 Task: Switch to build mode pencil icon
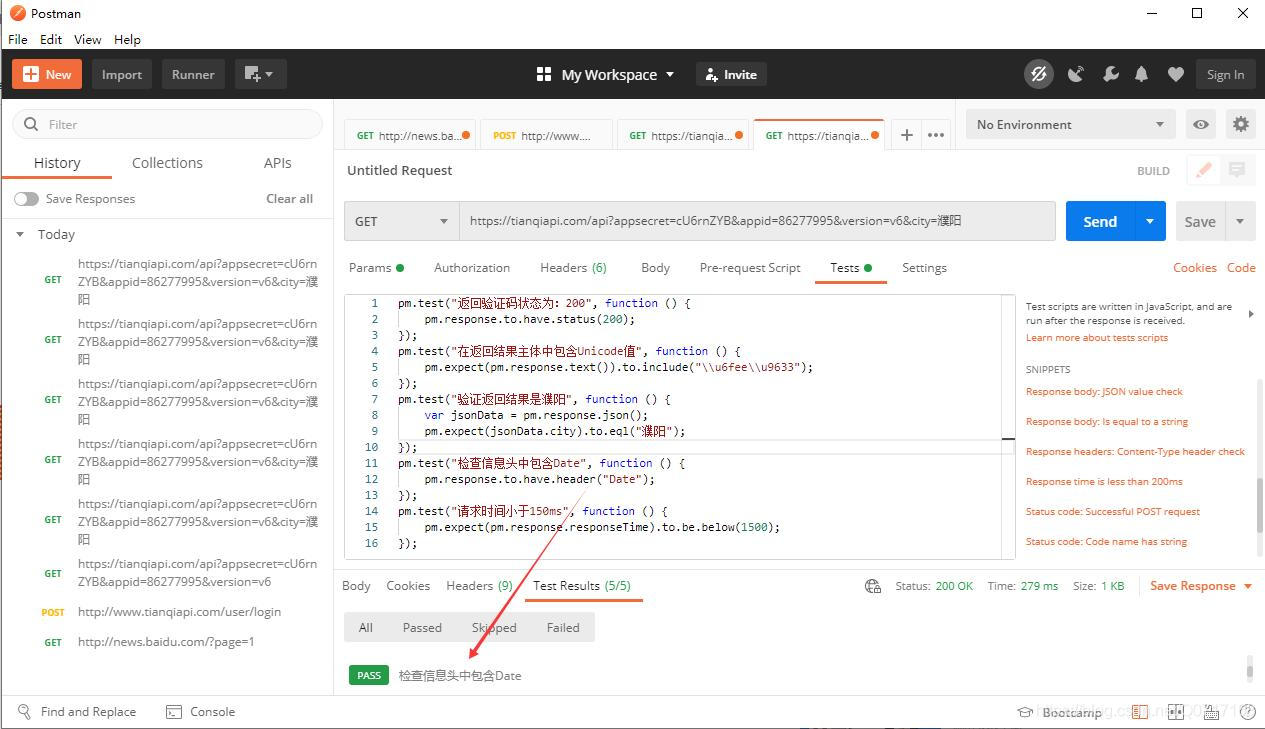[x=1204, y=170]
